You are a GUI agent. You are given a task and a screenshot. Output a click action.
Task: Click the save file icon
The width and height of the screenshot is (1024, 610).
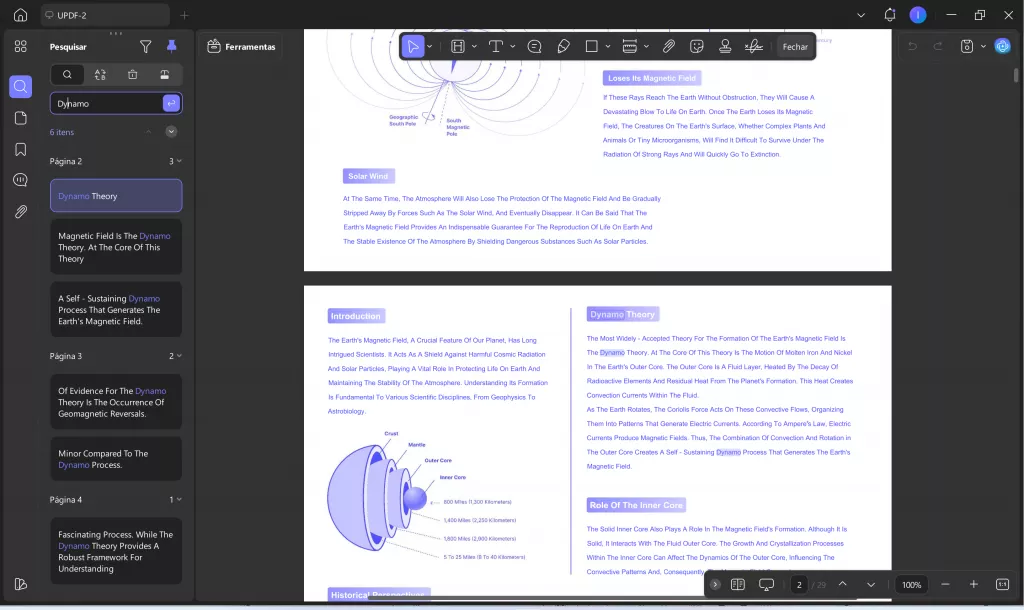(967, 46)
